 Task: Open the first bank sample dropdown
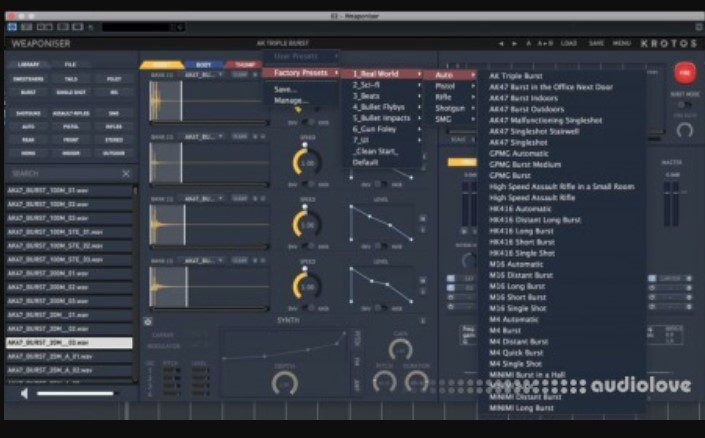coord(203,75)
